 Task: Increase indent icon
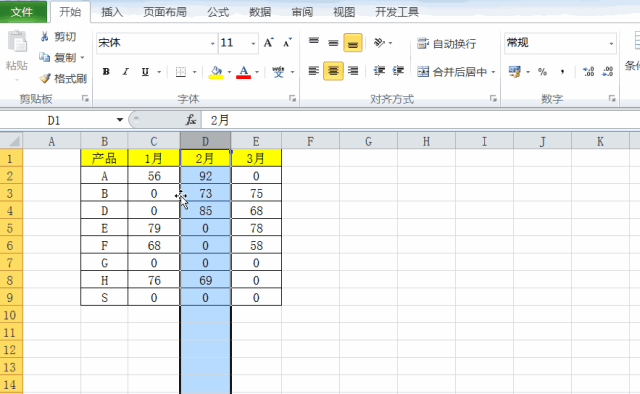point(398,71)
